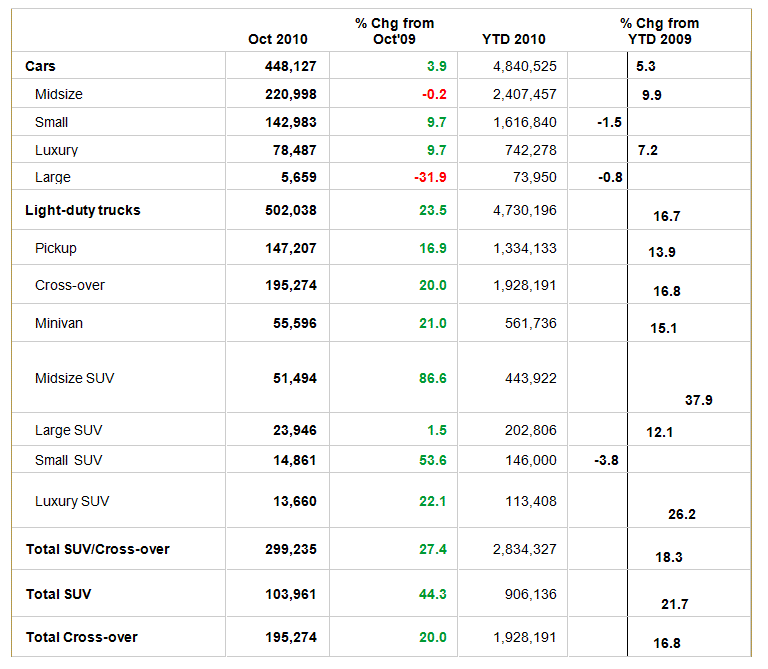Click the Oct 2010 column header
This screenshot has width=768, height=669.
277,39
